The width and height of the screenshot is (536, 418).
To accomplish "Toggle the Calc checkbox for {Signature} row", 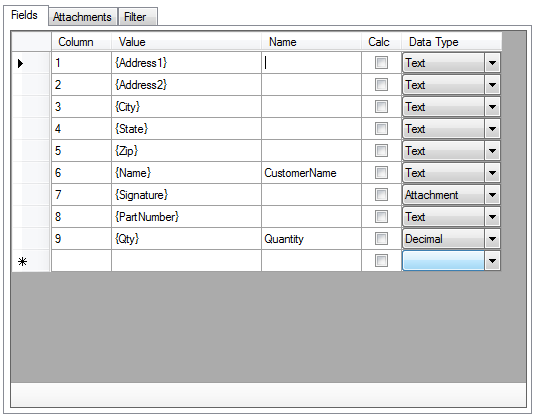I will [381, 195].
